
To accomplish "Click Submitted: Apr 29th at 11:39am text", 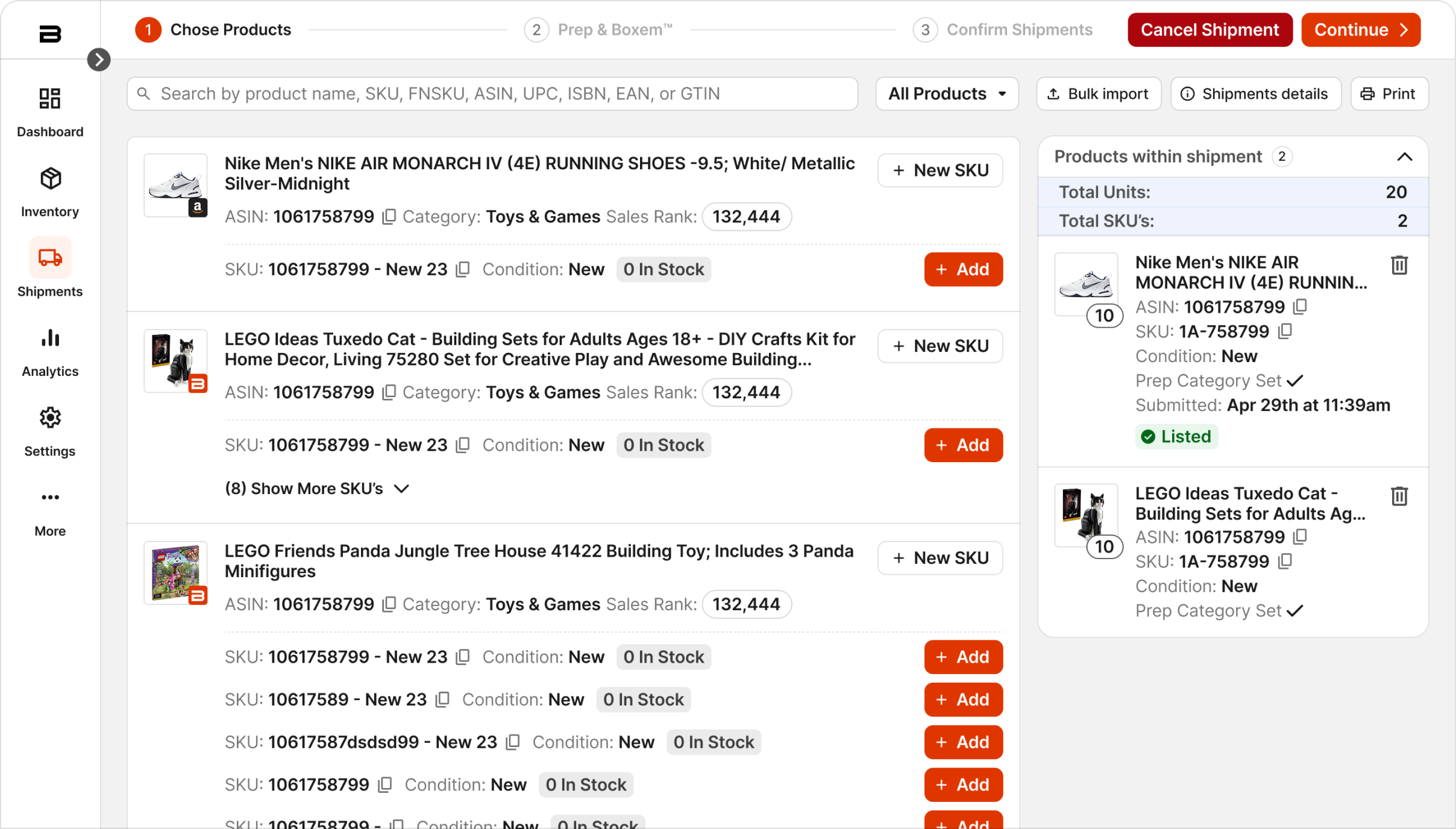I will tap(1263, 405).
